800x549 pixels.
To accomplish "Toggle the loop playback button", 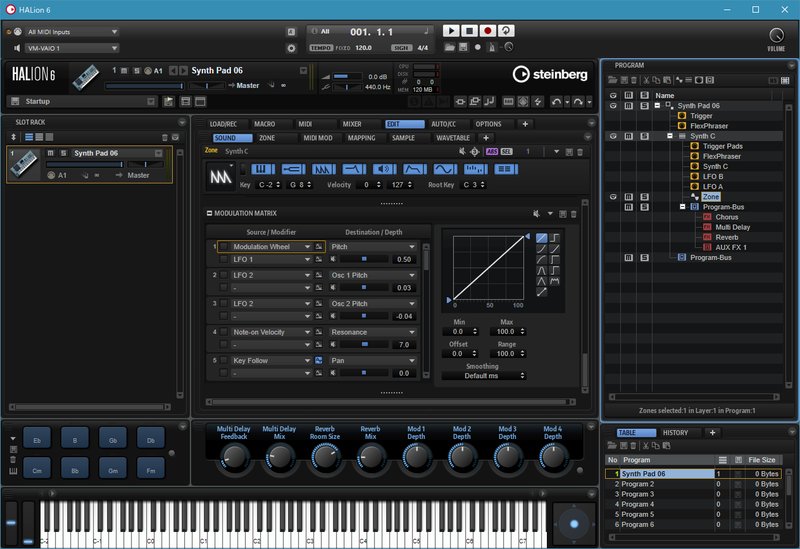I will pos(506,31).
